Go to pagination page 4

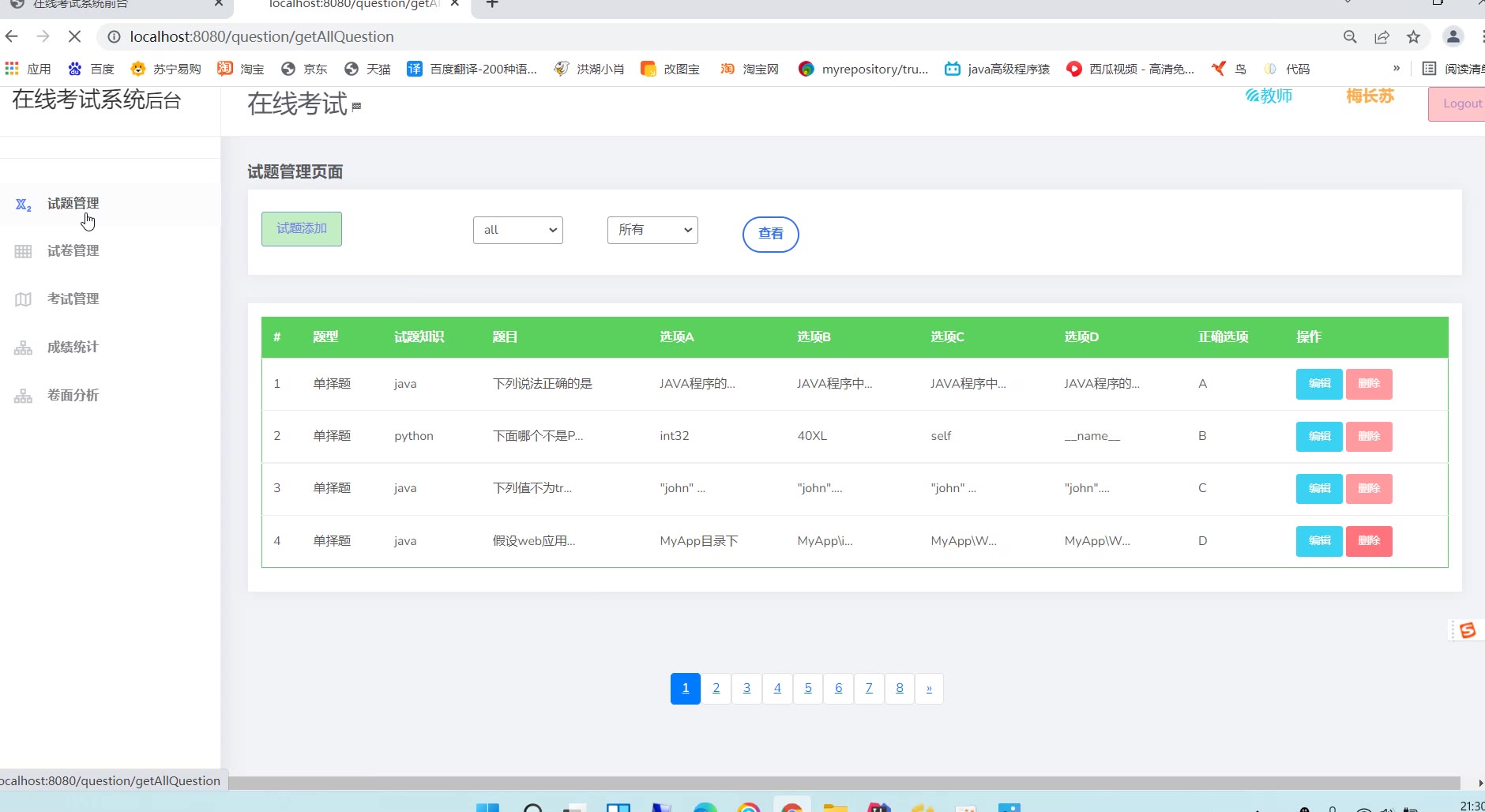777,689
